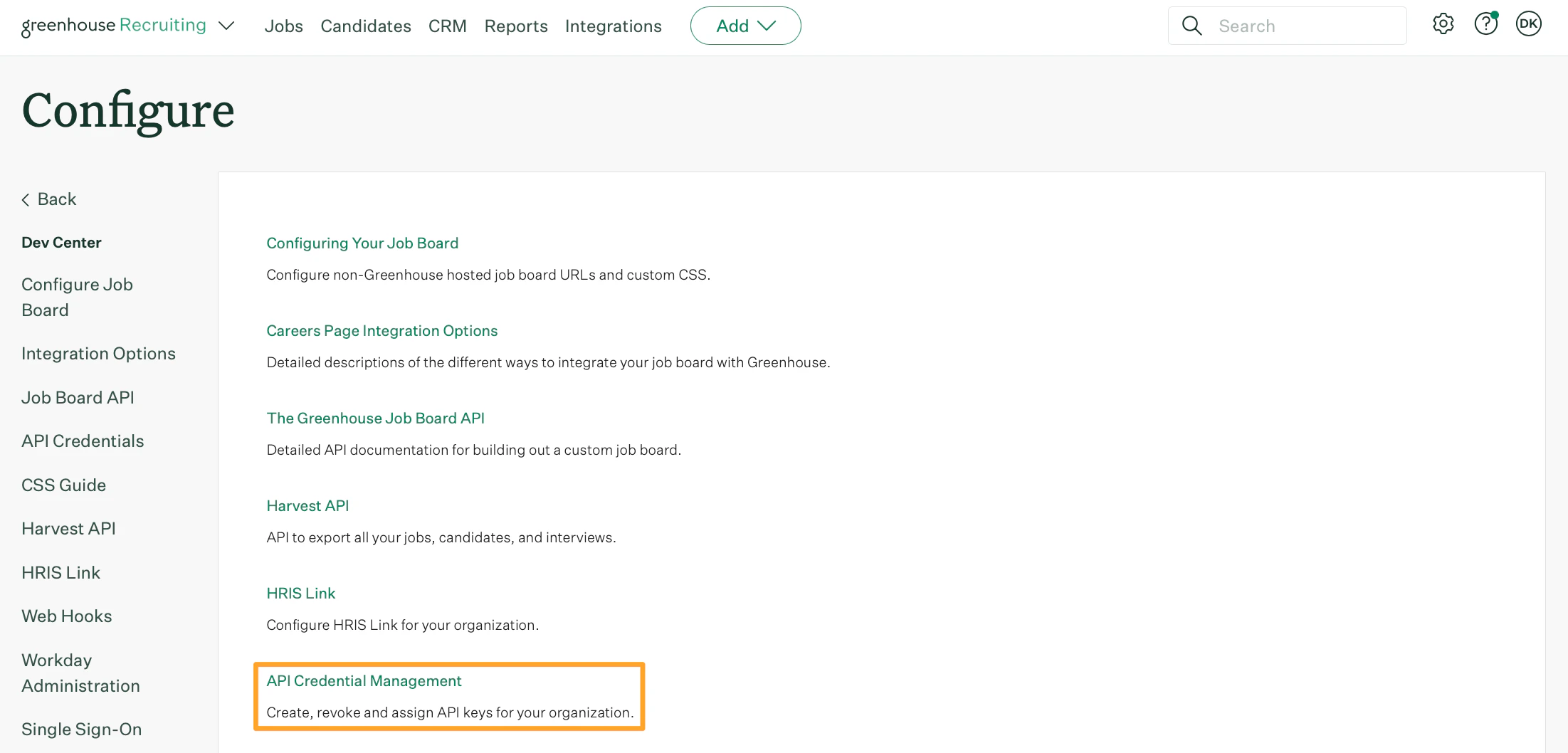Open Single Sign-On in sidebar
Image resolution: width=1568 pixels, height=753 pixels.
[x=81, y=730]
